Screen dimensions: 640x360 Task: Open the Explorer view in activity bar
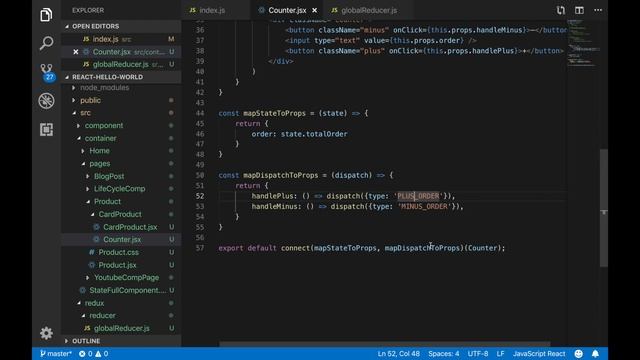[x=46, y=15]
